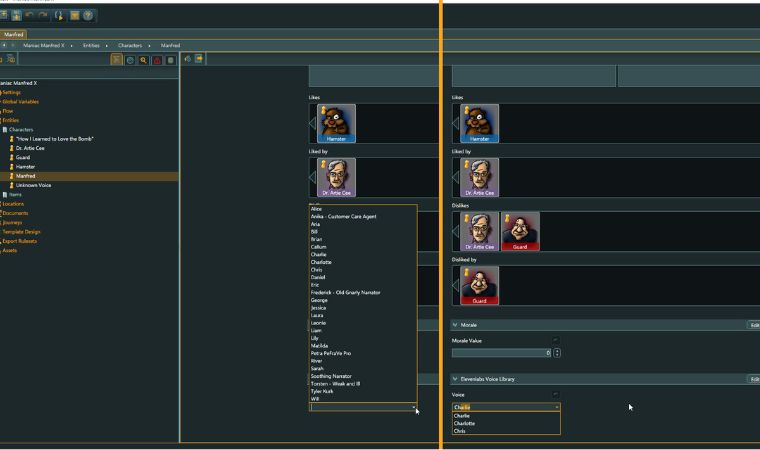Click pawn icon beside Unknown Voice
Image resolution: width=760 pixels, height=450 pixels.
(12, 185)
